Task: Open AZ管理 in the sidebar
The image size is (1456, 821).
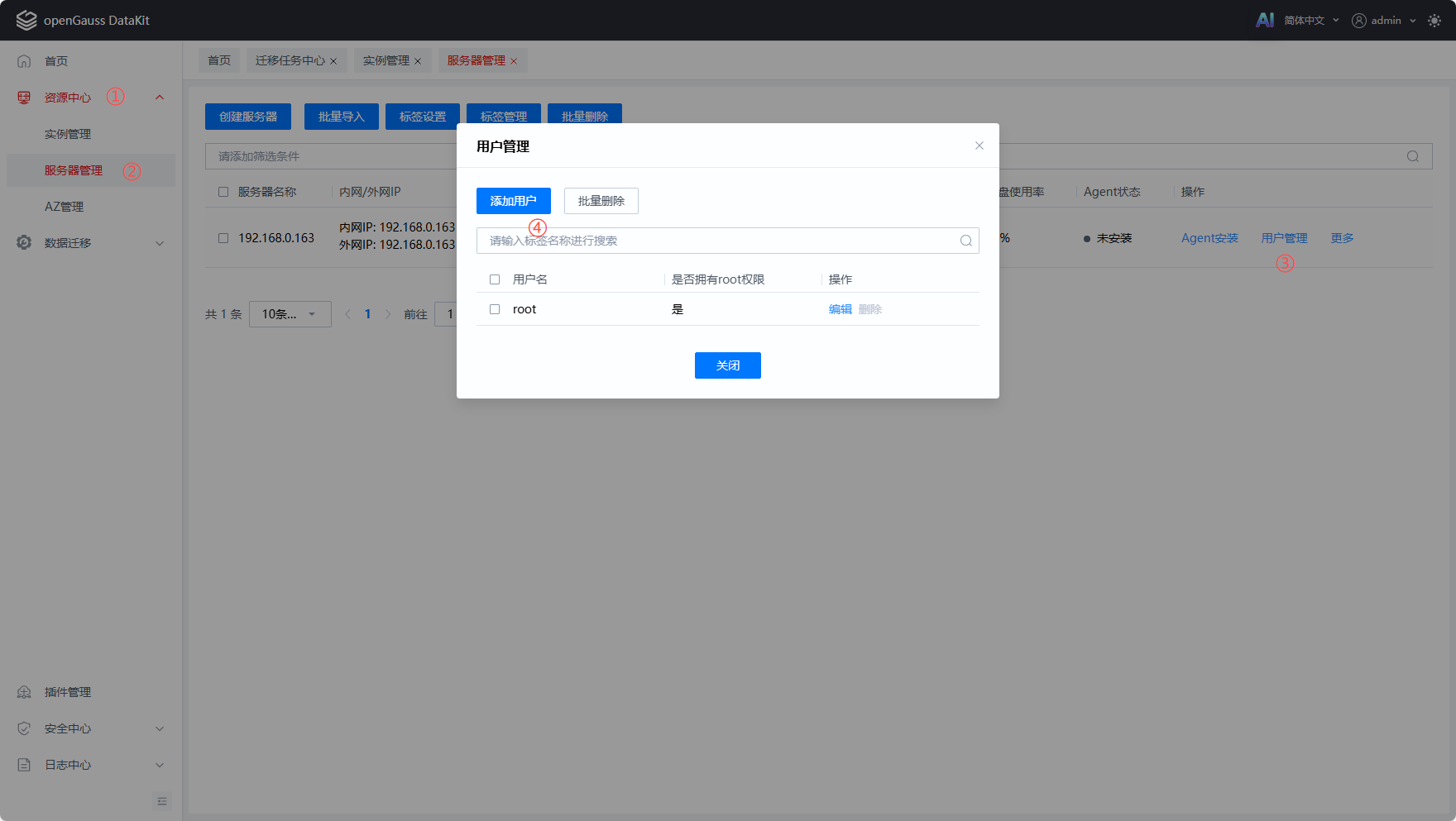Action: [x=65, y=207]
